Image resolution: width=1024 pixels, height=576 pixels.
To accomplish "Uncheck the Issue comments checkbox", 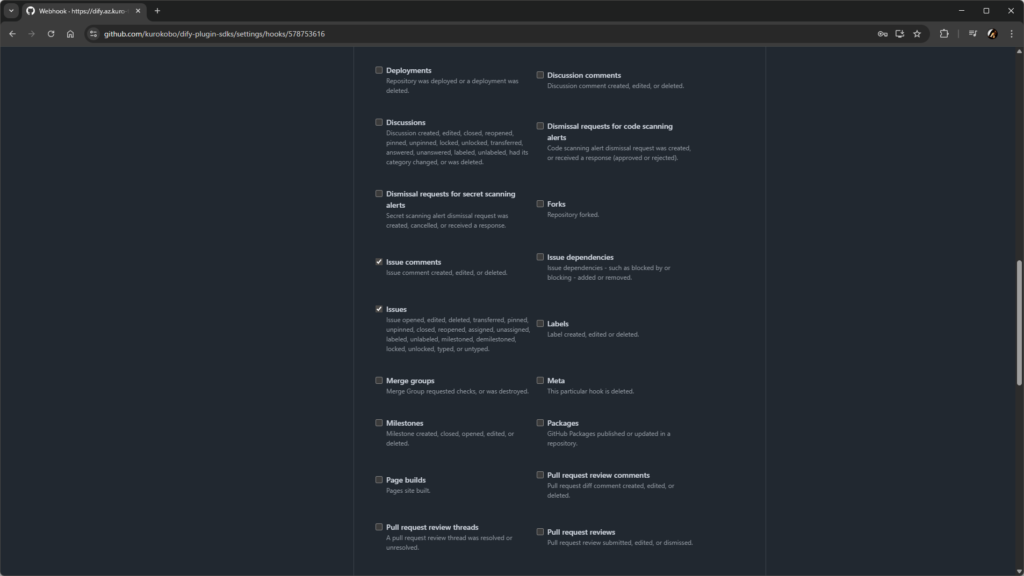I will pos(379,262).
